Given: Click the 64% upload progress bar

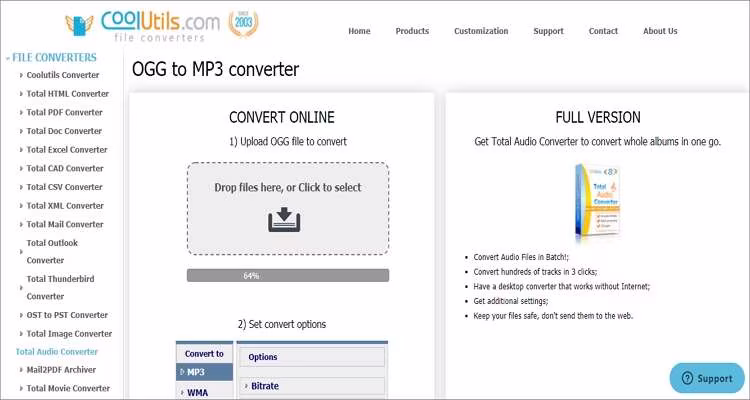Looking at the screenshot, I should [287, 276].
